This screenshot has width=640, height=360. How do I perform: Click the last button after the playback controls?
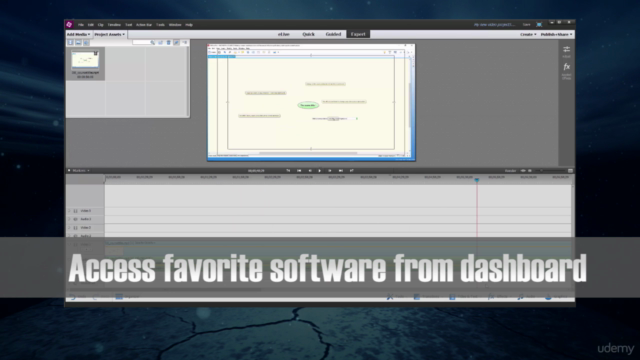pos(351,171)
